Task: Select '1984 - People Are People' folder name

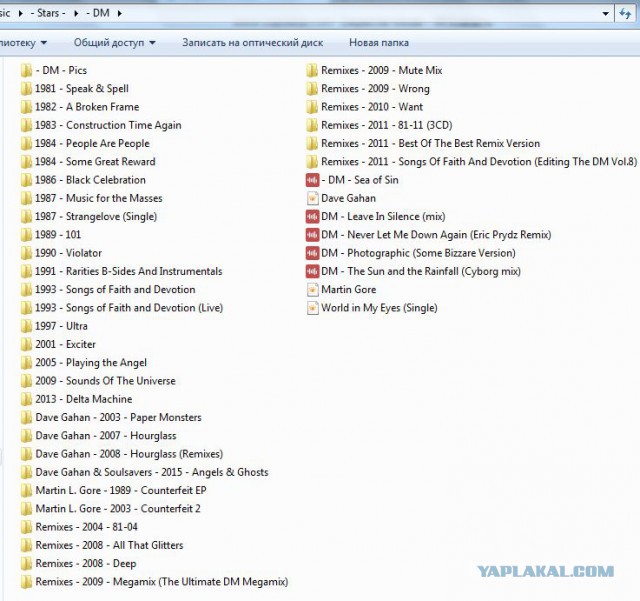Action: point(92,144)
